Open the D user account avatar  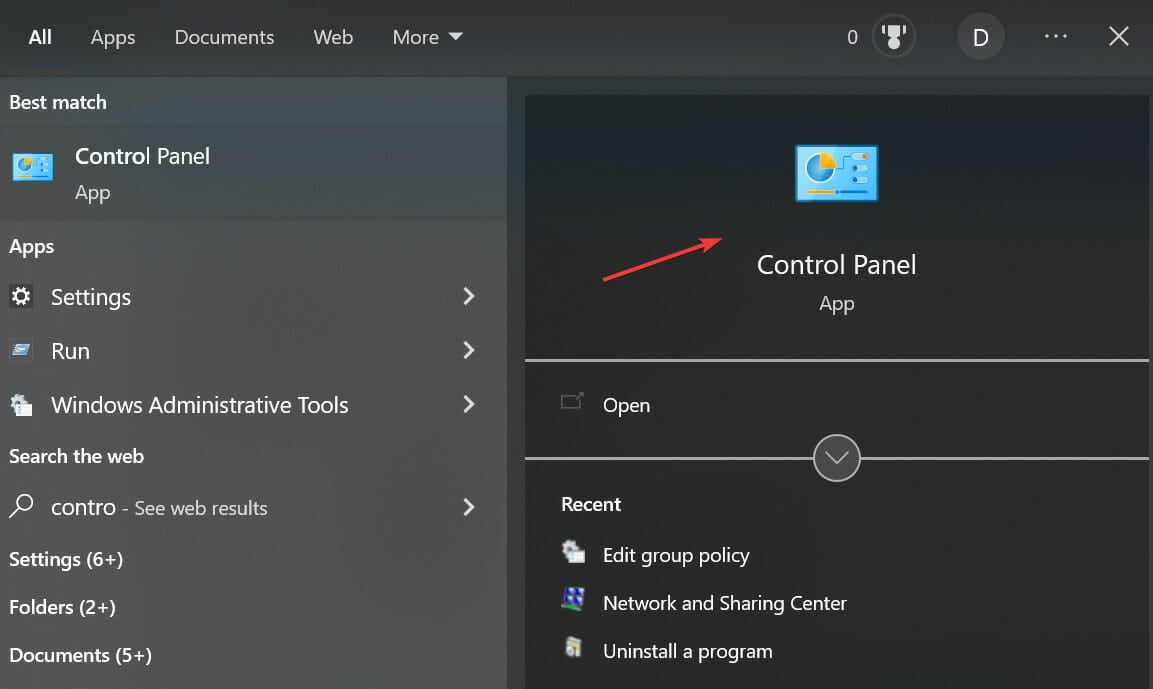point(980,37)
